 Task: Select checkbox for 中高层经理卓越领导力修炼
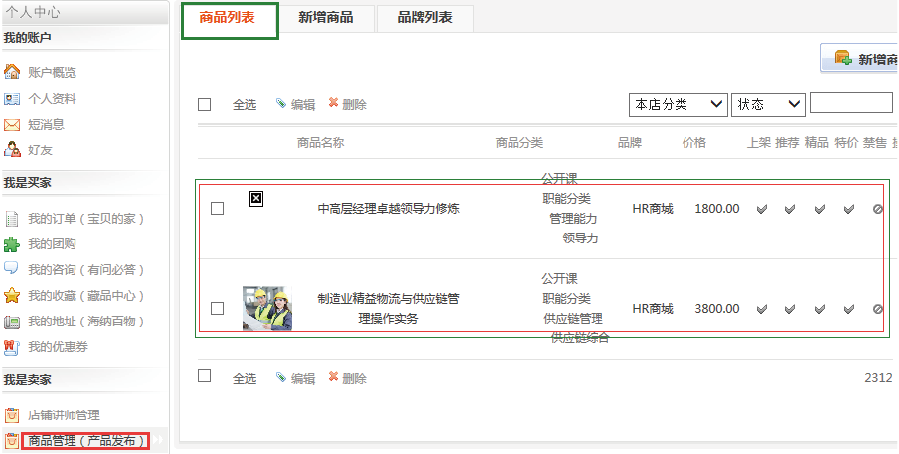218,209
